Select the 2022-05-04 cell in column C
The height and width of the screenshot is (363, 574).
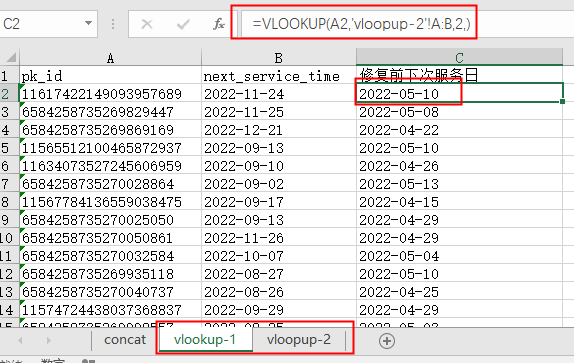click(459, 255)
